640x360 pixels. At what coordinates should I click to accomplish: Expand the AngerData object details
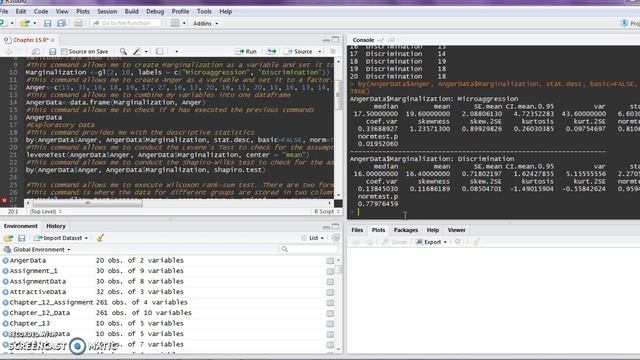click(5, 260)
